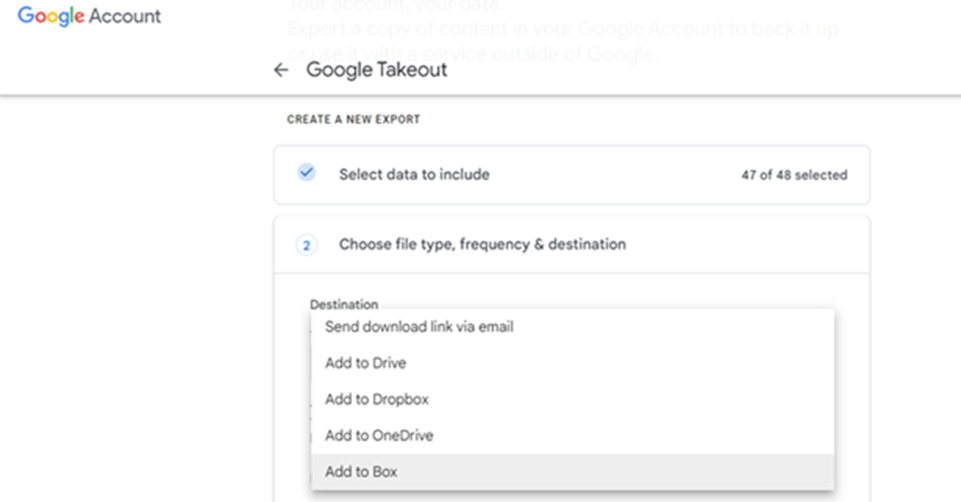Pick Add to OneDrive option
Image resolution: width=961 pixels, height=502 pixels.
coord(572,435)
